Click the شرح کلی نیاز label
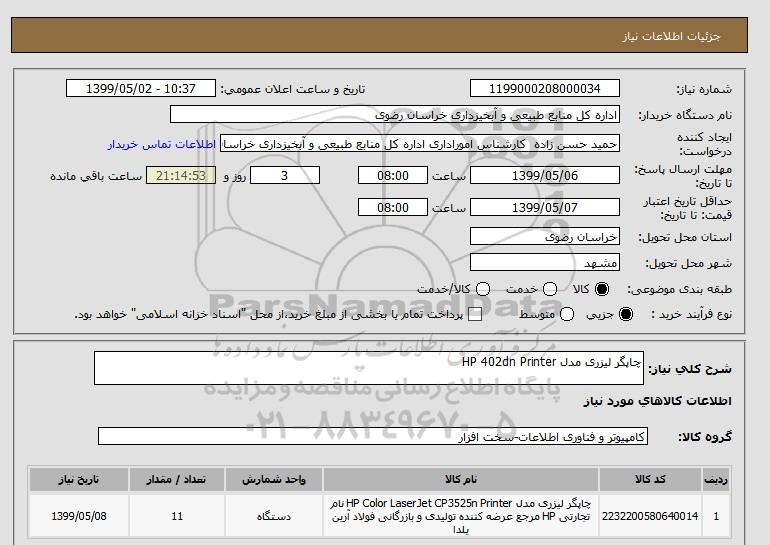This screenshot has width=770, height=545. 690,369
